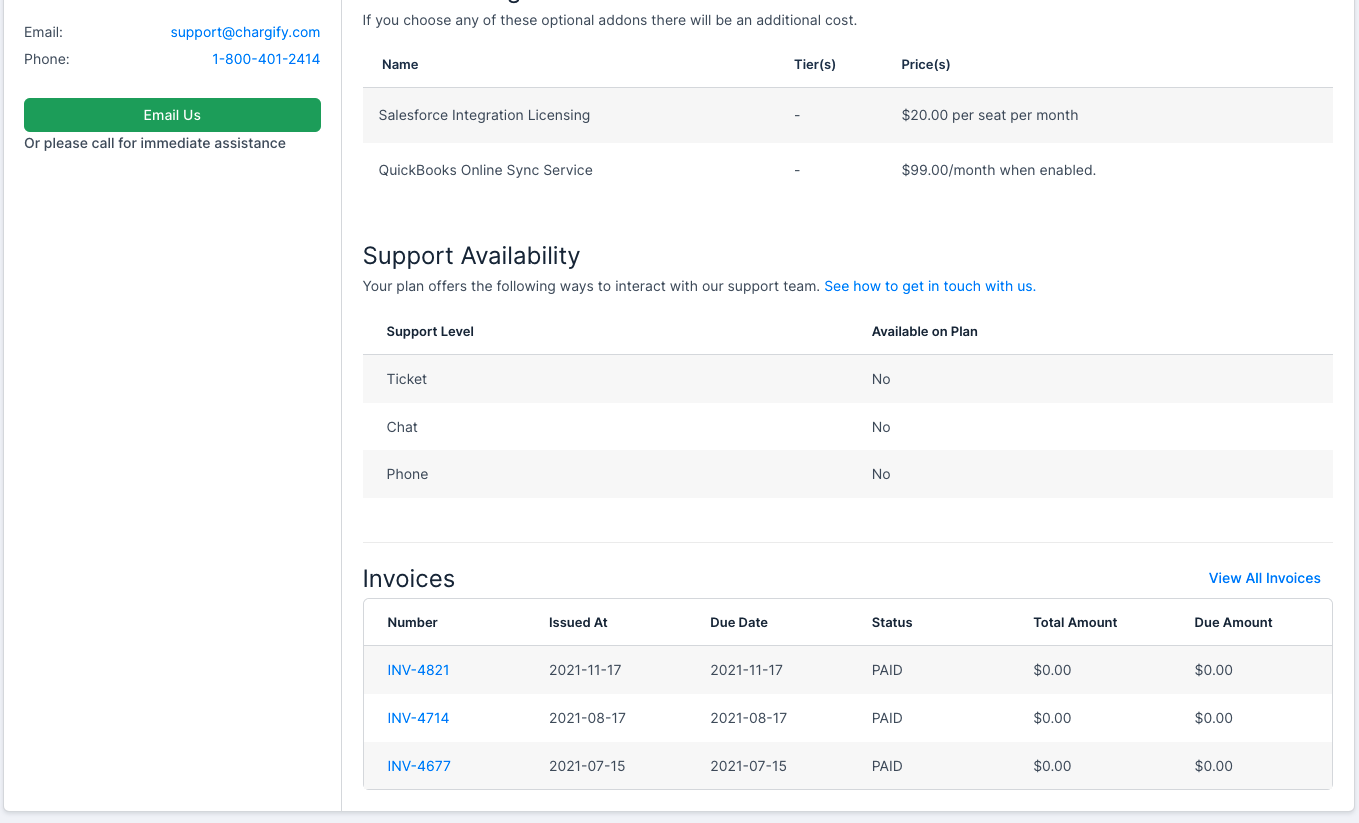Open the View All Invoices link
This screenshot has height=823, width=1359.
point(1264,578)
